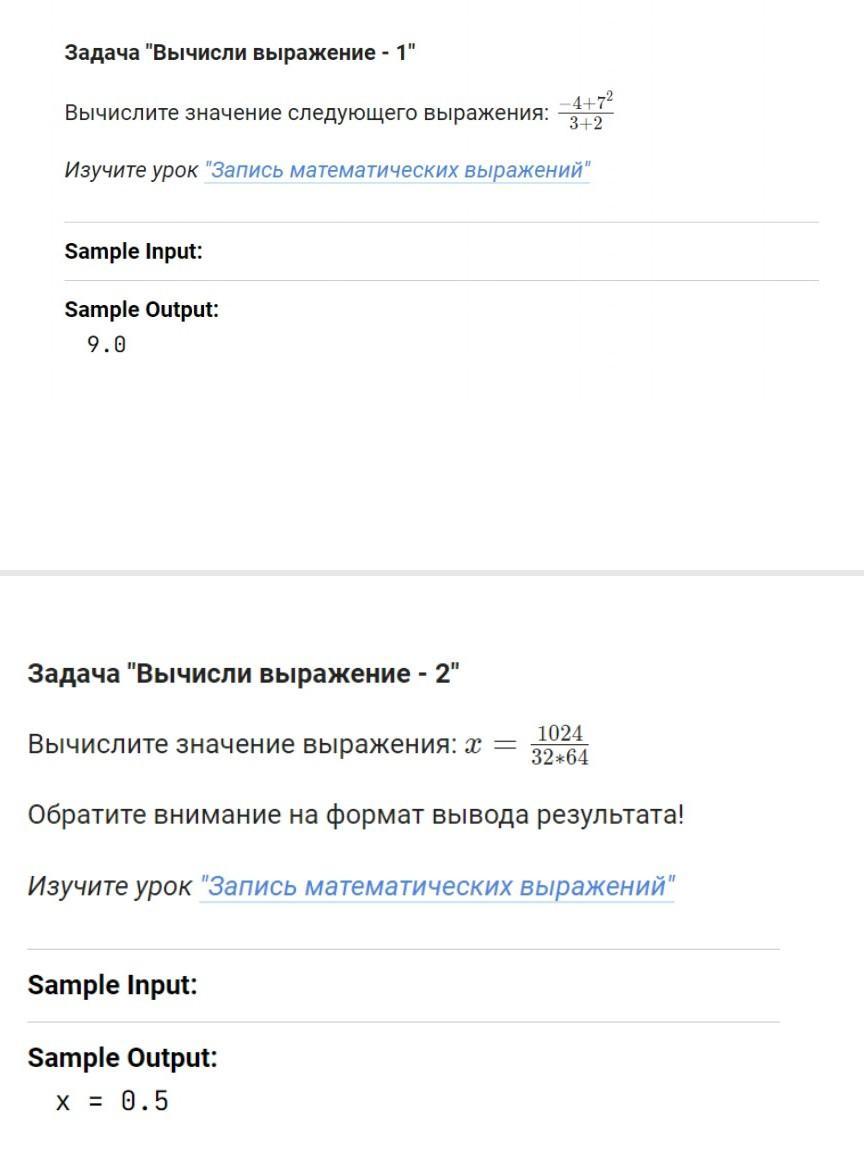Click the "Вычисли выражение - 2" task heading
Viewport: 864px width, 1150px height.
243,673
